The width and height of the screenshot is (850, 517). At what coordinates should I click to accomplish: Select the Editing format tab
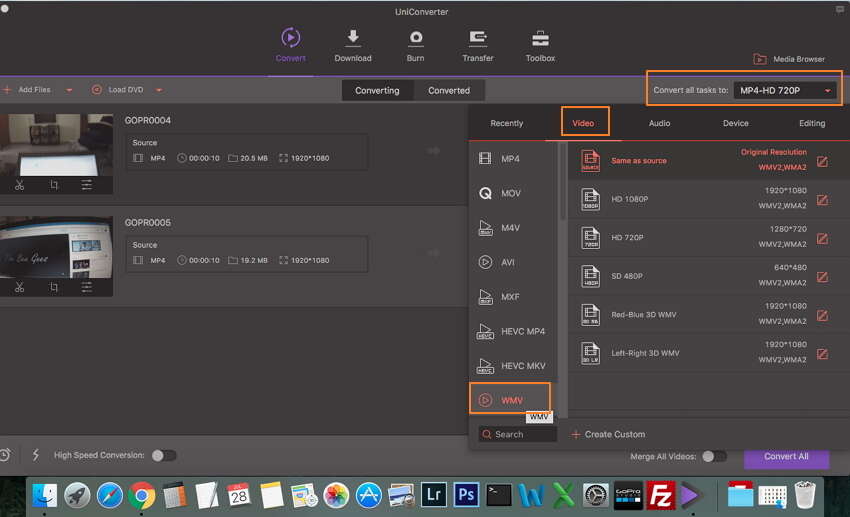pos(812,123)
